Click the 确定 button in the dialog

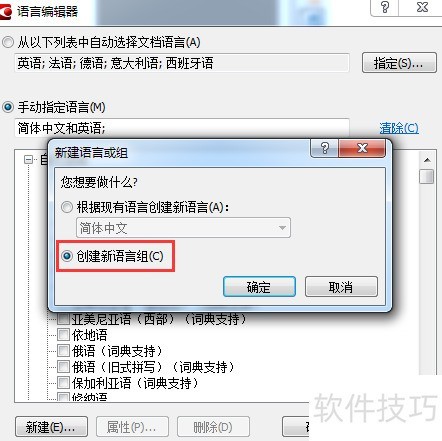pos(259,287)
